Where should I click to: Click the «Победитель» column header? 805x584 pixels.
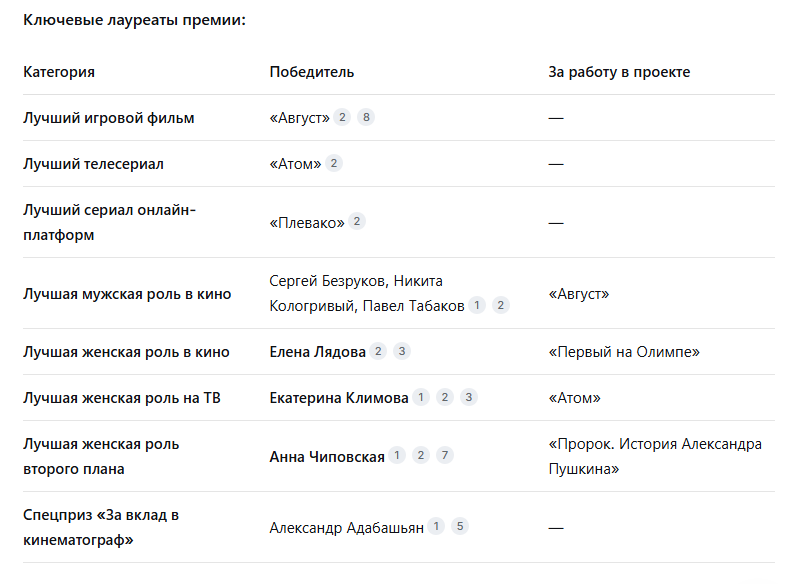(311, 72)
